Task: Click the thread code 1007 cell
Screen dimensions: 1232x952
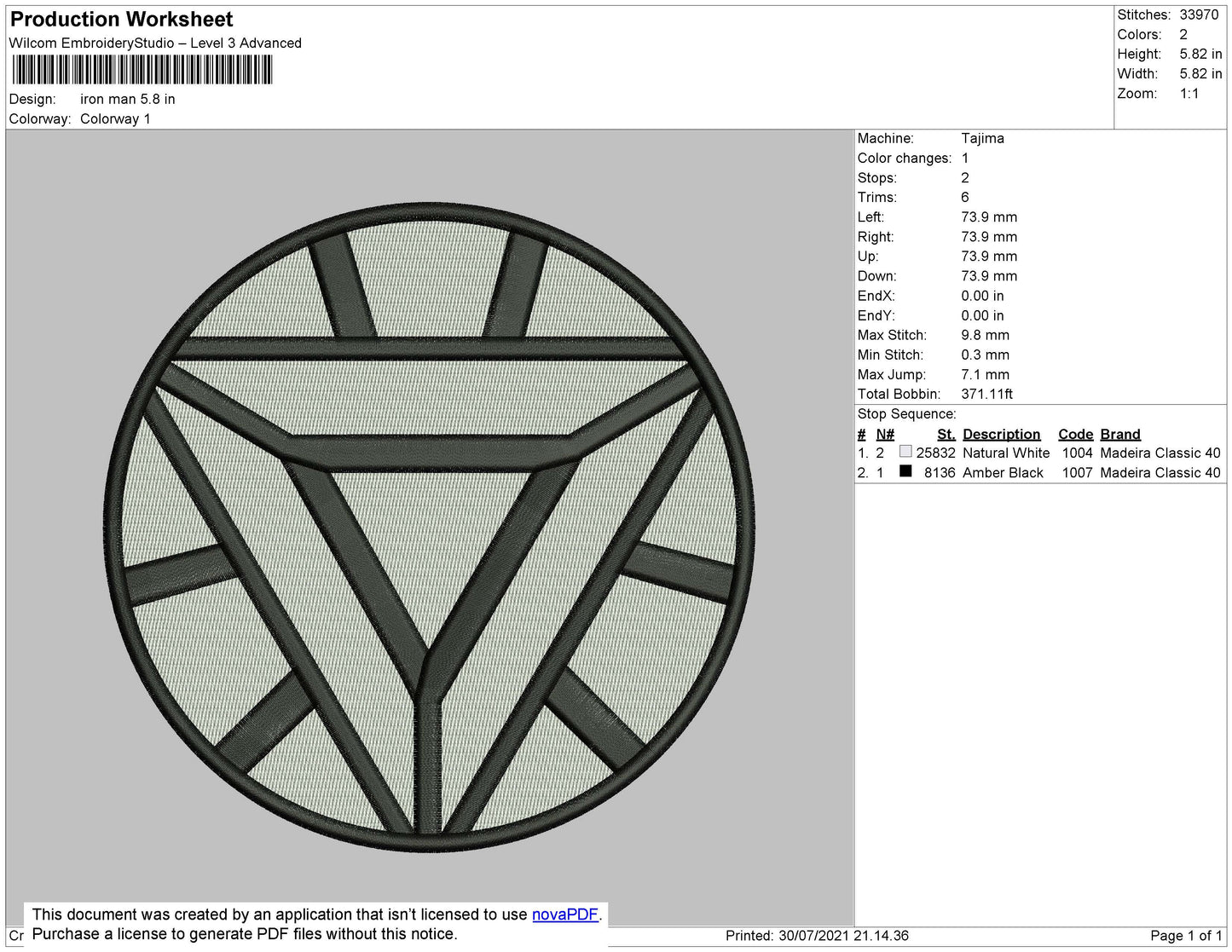Action: coord(1077,472)
